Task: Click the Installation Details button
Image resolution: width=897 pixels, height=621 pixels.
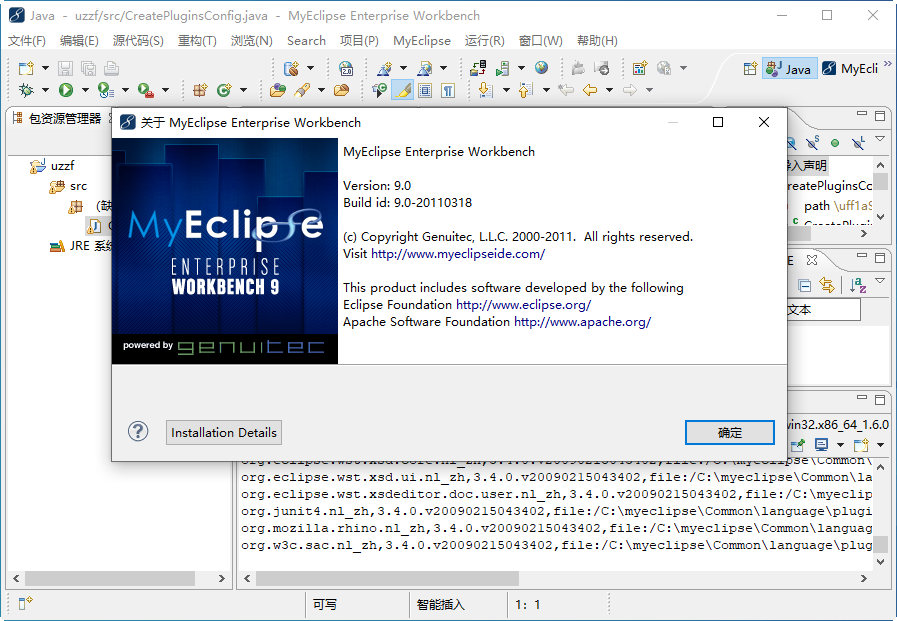Action: point(224,432)
